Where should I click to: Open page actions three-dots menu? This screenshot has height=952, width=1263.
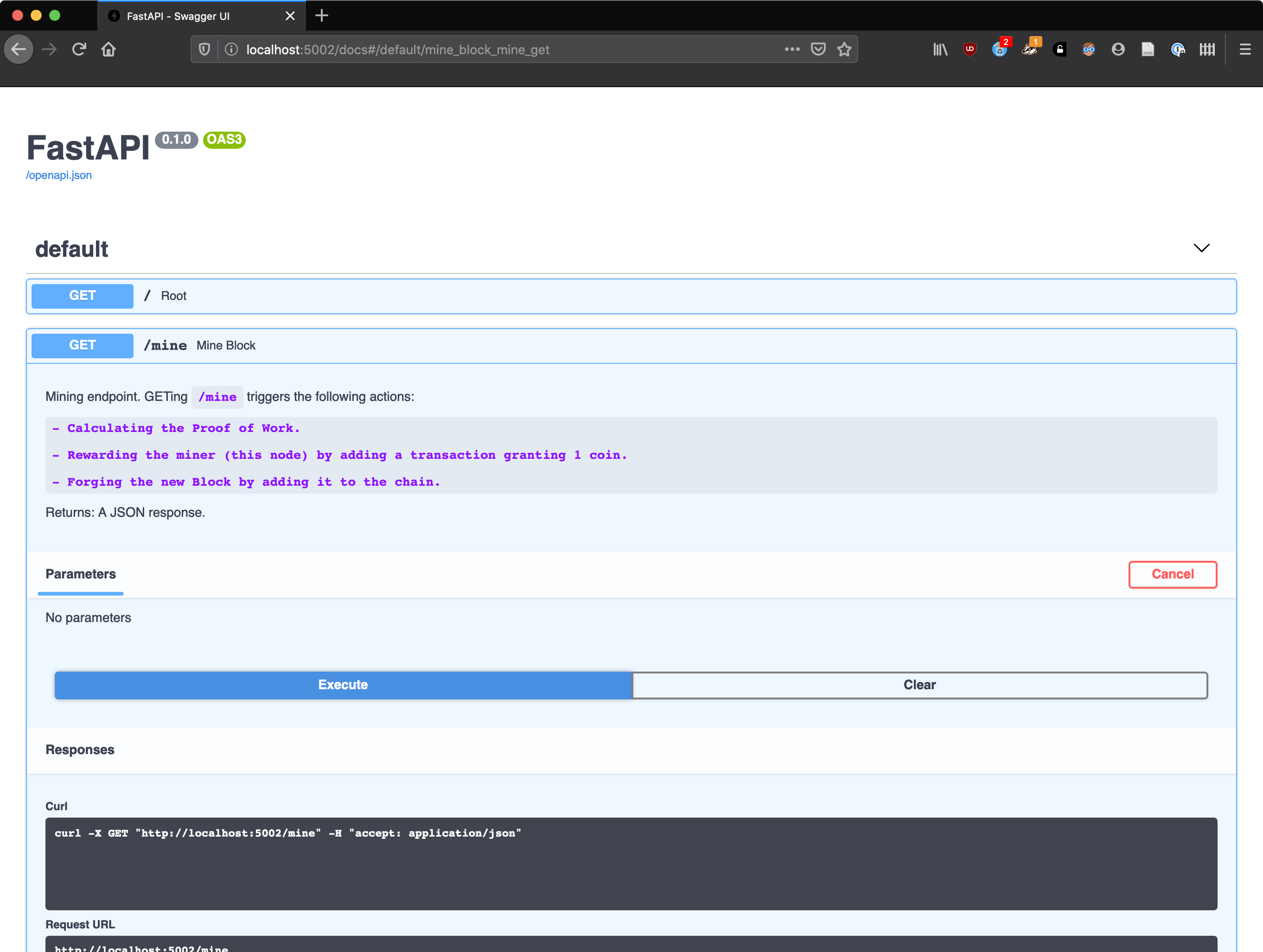click(792, 50)
